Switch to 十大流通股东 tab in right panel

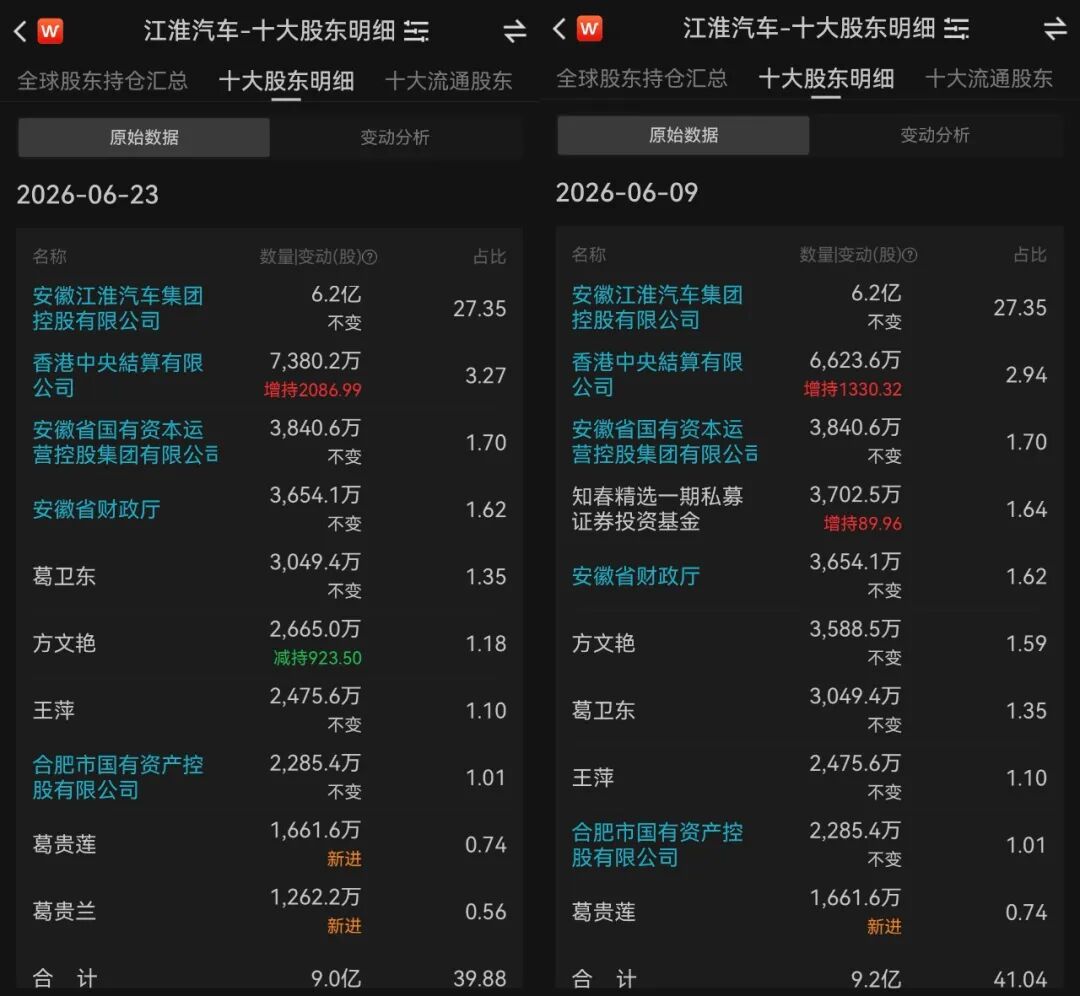click(988, 79)
